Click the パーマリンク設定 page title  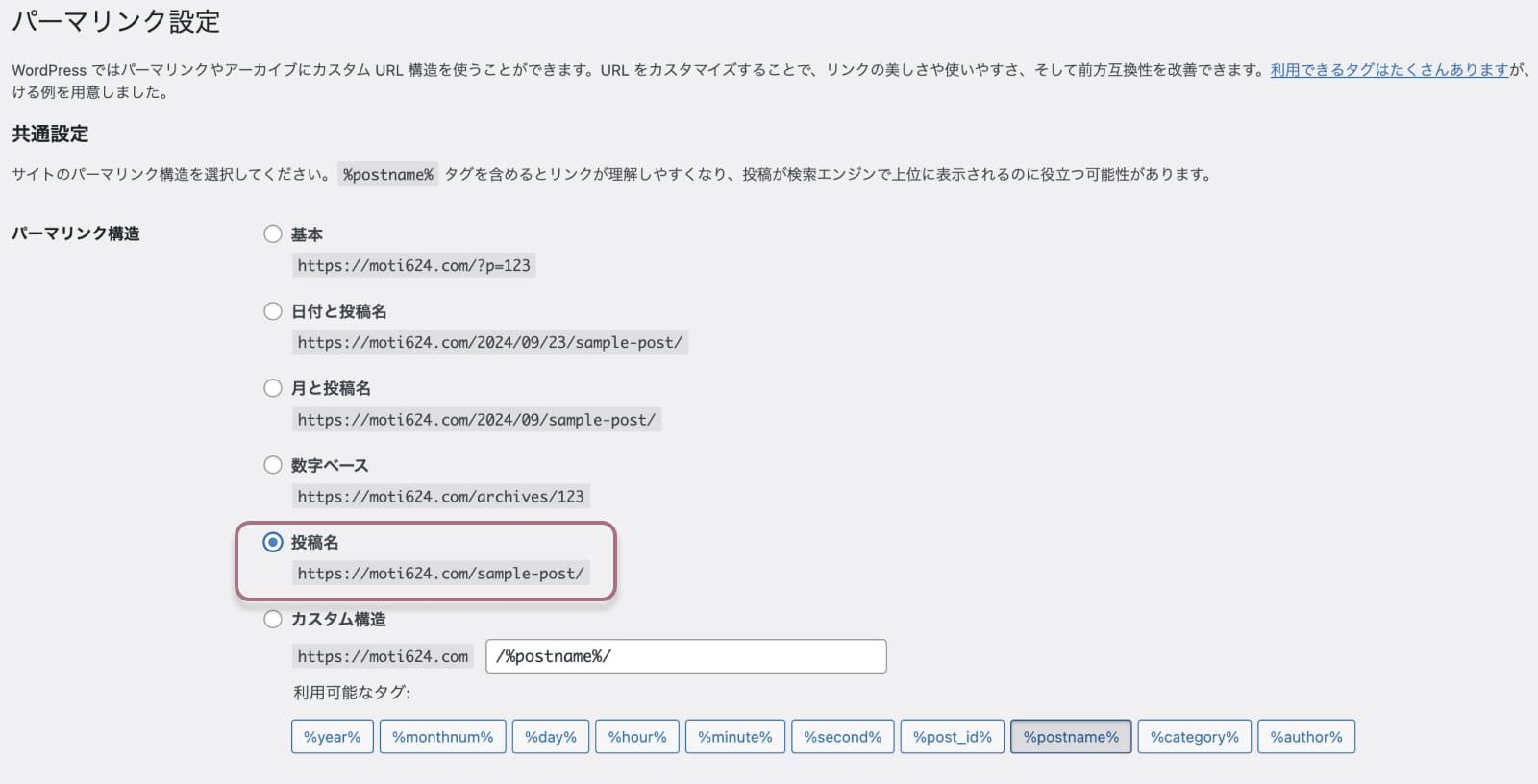point(116,21)
